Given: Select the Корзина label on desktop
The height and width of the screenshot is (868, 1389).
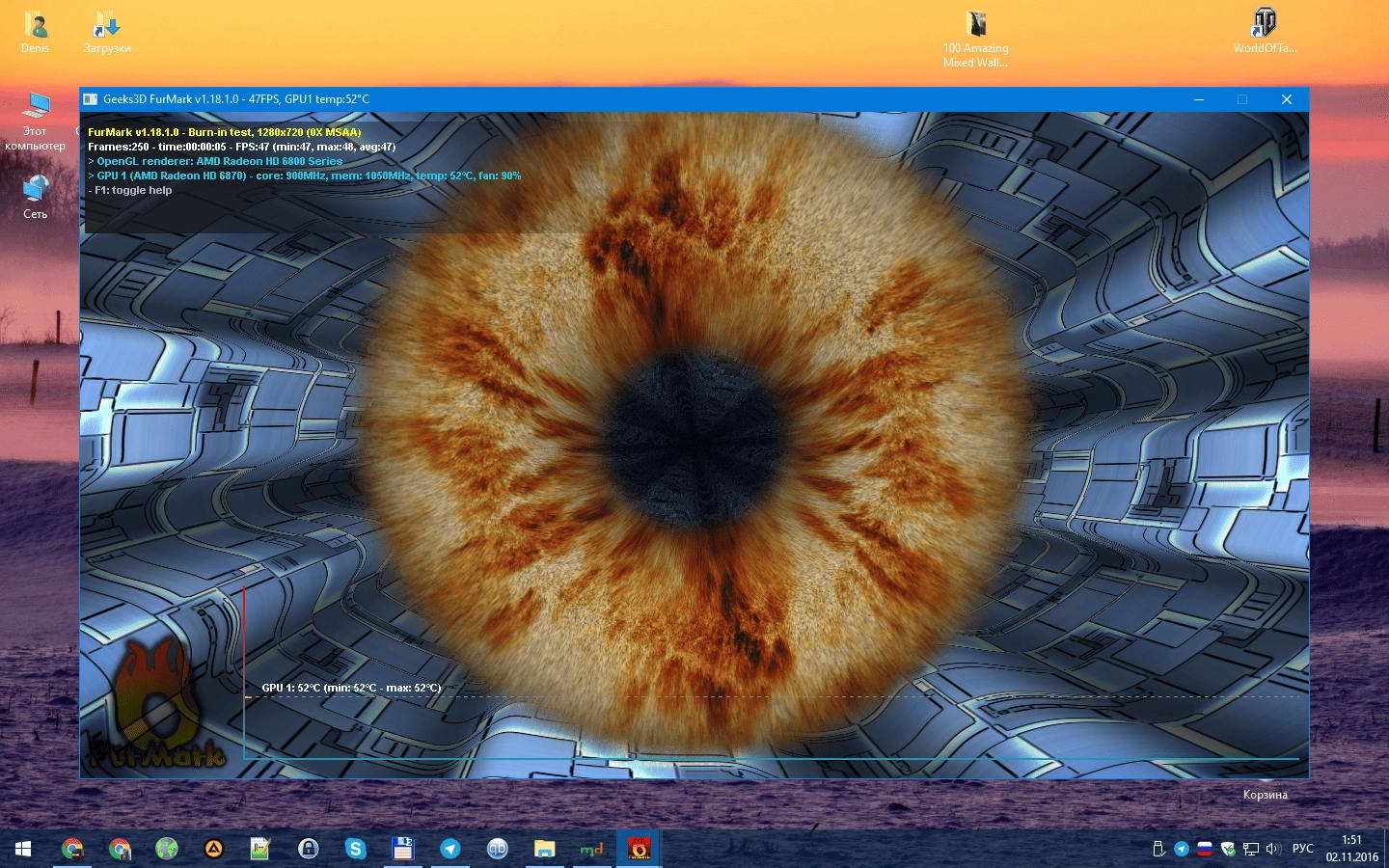Looking at the screenshot, I should click(x=1265, y=795).
